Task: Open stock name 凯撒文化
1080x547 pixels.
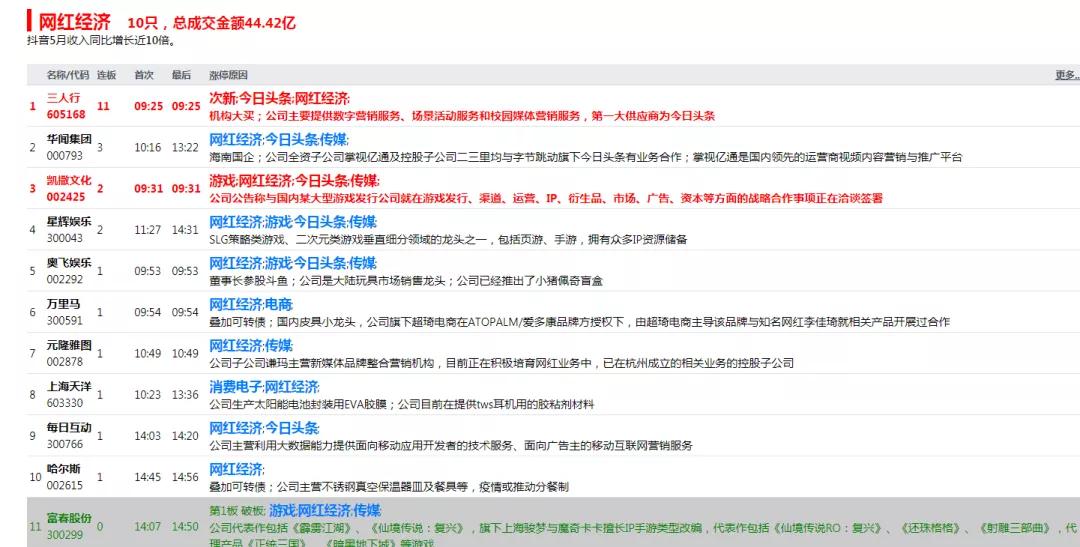Action: 69,180
